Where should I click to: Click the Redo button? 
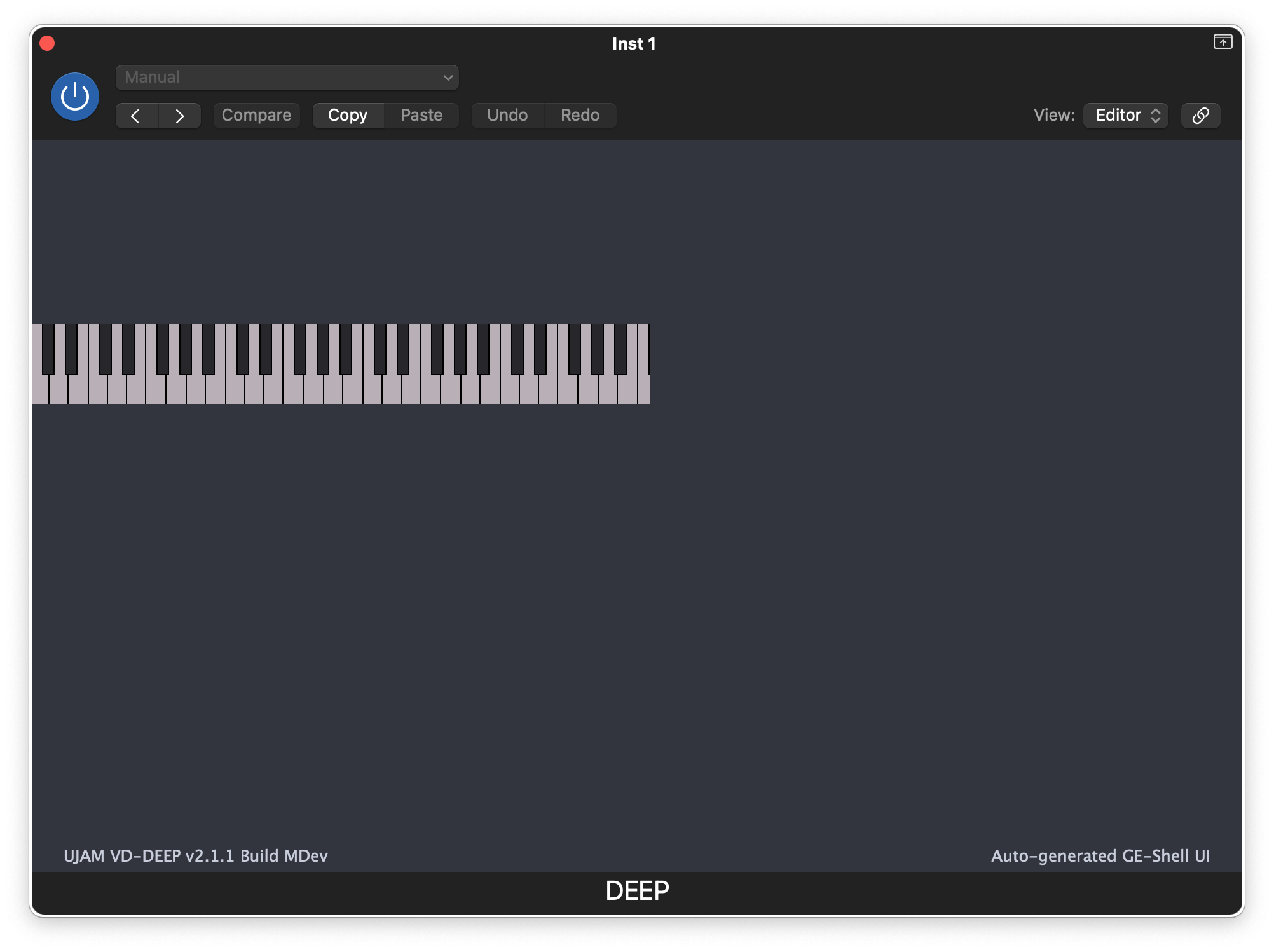point(580,116)
